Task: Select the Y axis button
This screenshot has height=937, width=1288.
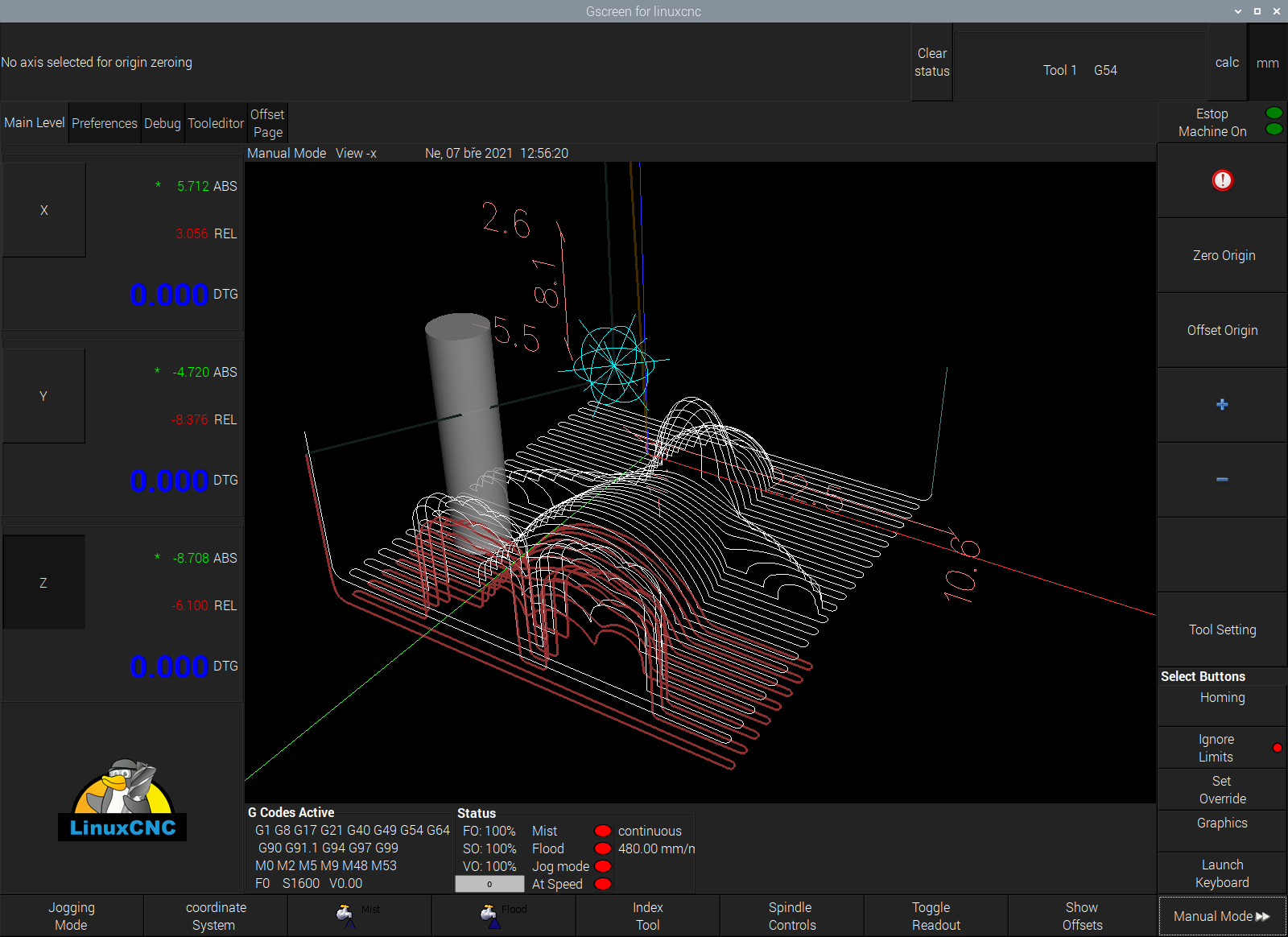Action: coord(44,396)
